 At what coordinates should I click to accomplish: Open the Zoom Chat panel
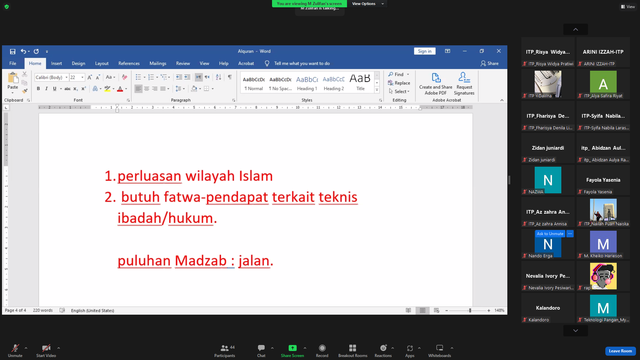tap(261, 351)
